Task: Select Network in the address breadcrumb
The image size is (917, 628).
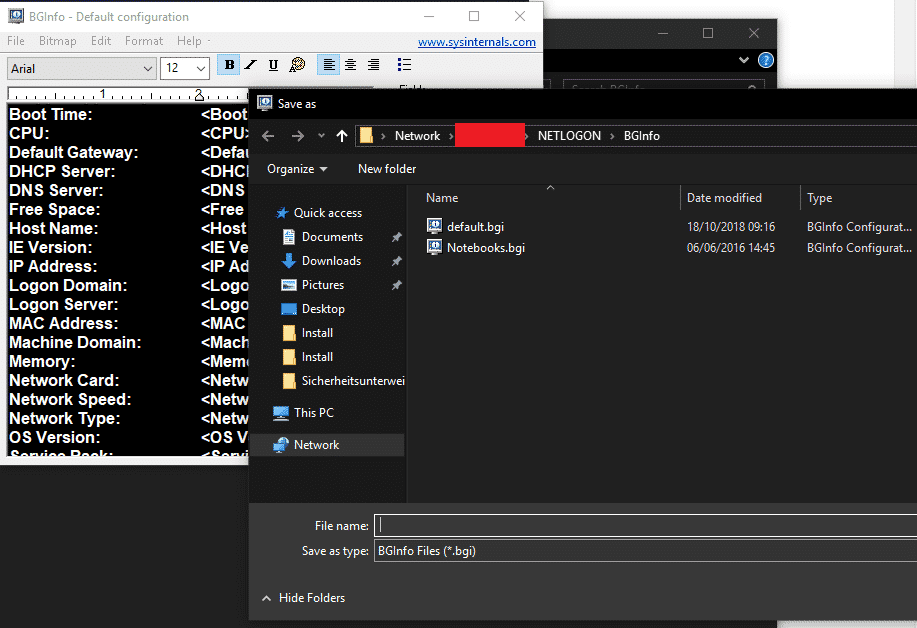Action: click(418, 136)
